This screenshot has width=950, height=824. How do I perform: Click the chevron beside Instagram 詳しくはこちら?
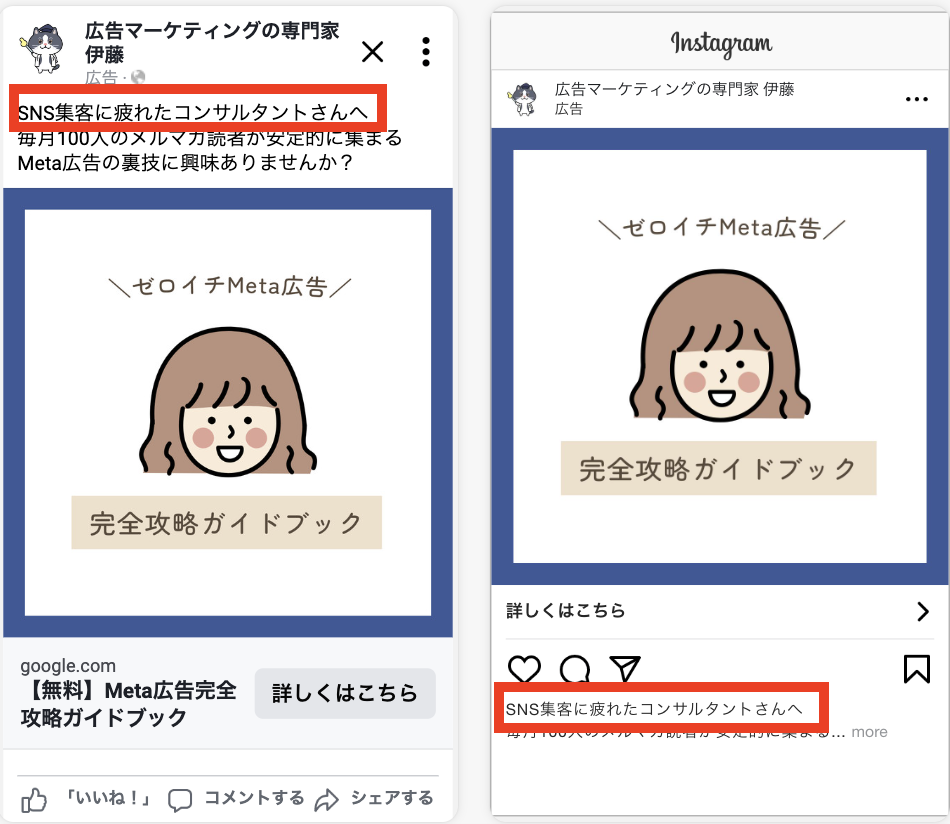922,612
